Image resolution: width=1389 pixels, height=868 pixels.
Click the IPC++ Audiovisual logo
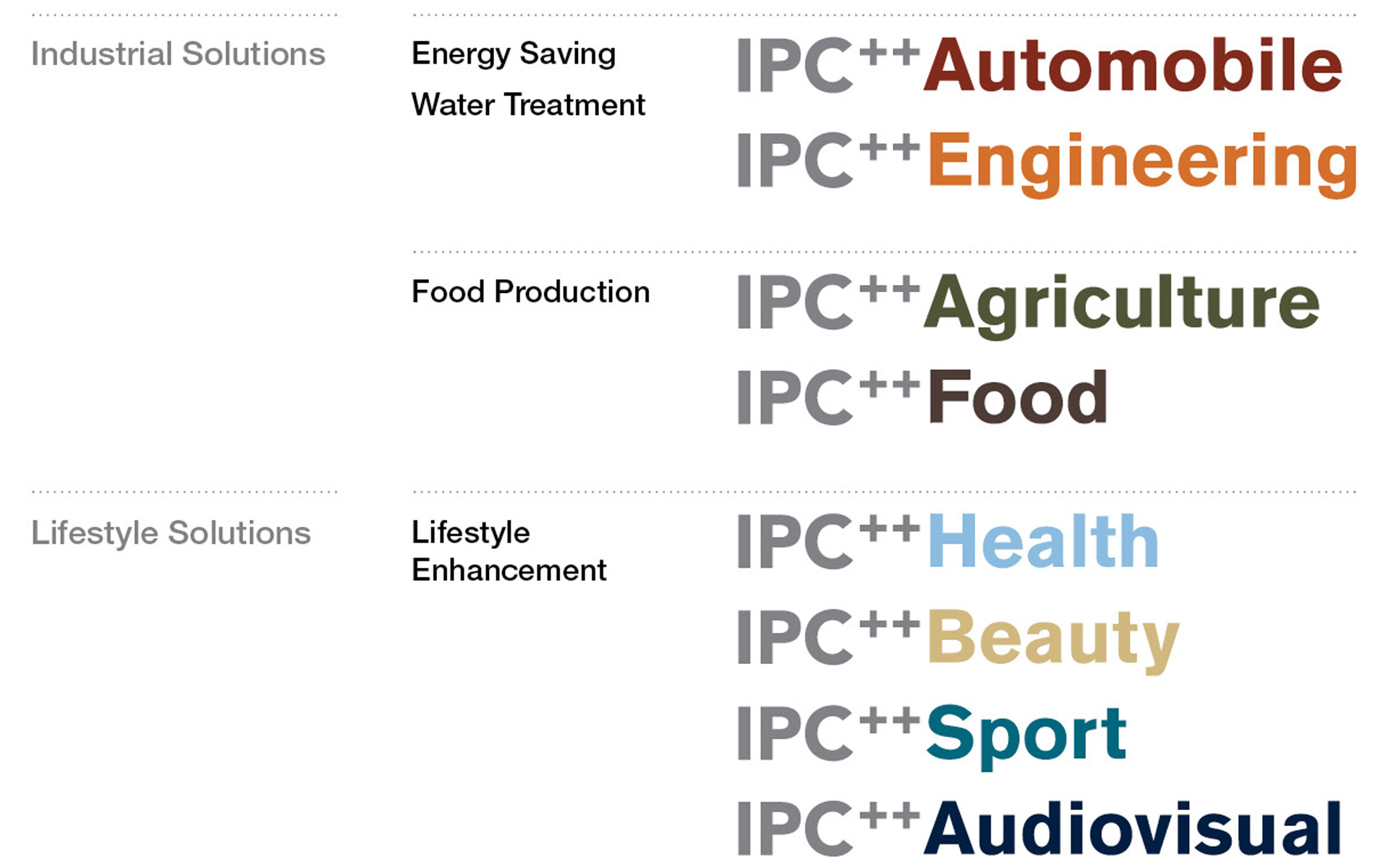click(1039, 827)
